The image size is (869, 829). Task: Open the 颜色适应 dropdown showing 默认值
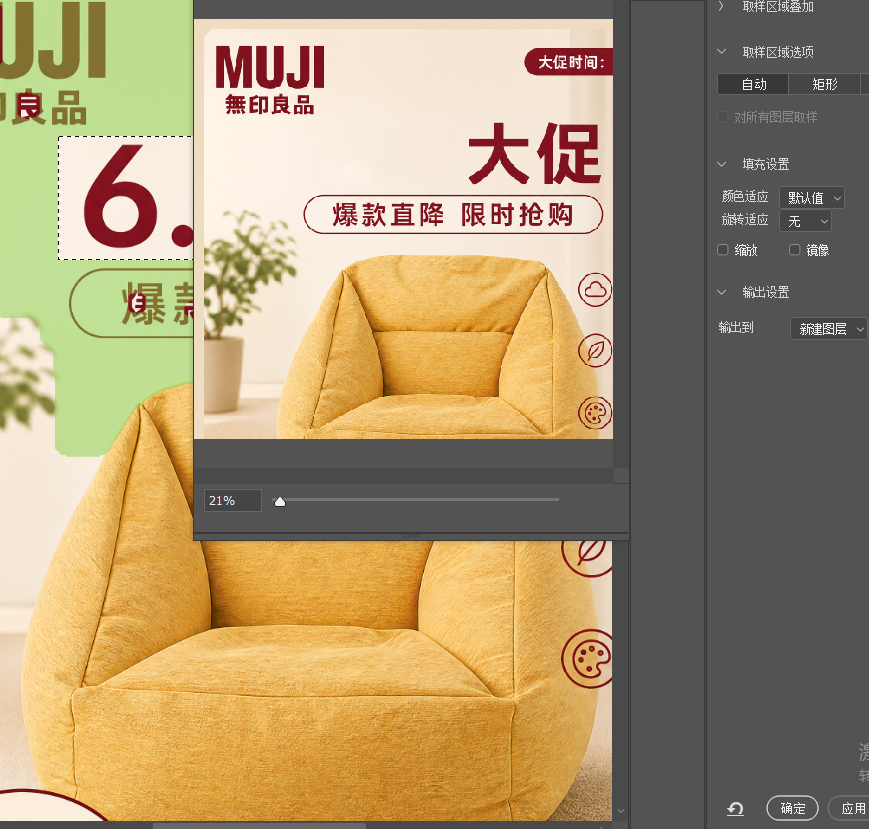[x=812, y=197]
